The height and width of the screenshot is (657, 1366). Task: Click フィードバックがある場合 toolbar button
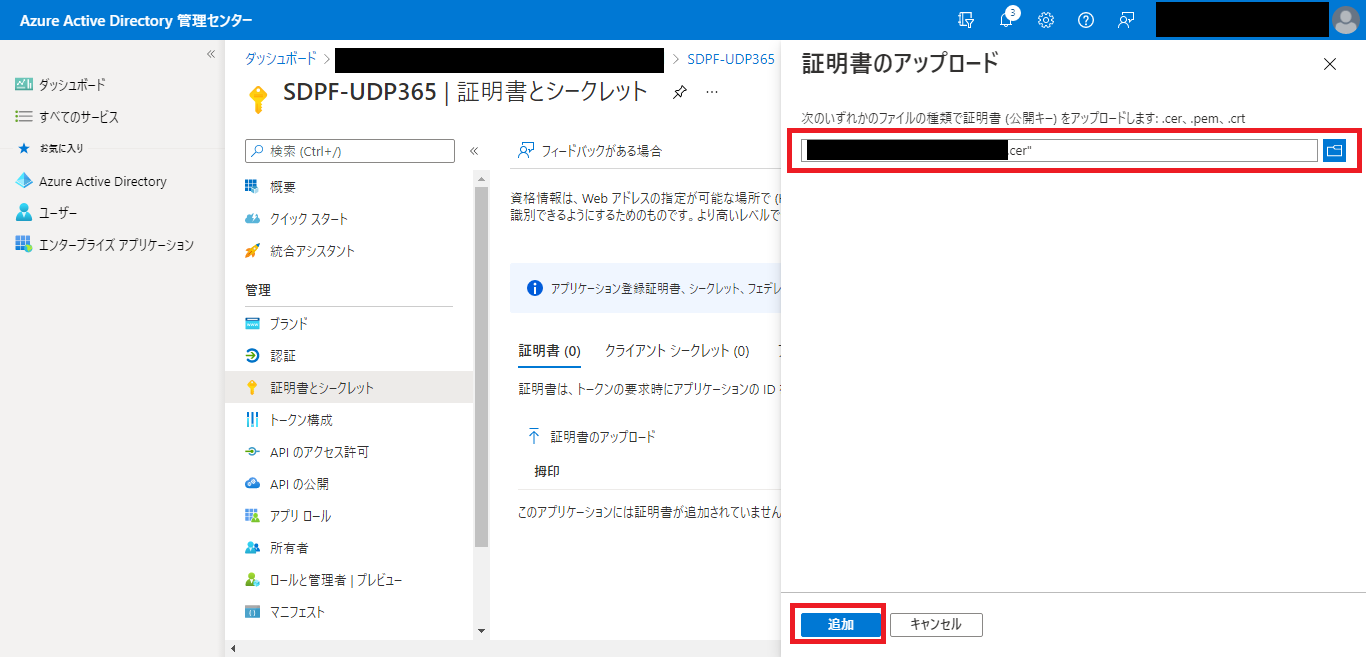coord(589,151)
